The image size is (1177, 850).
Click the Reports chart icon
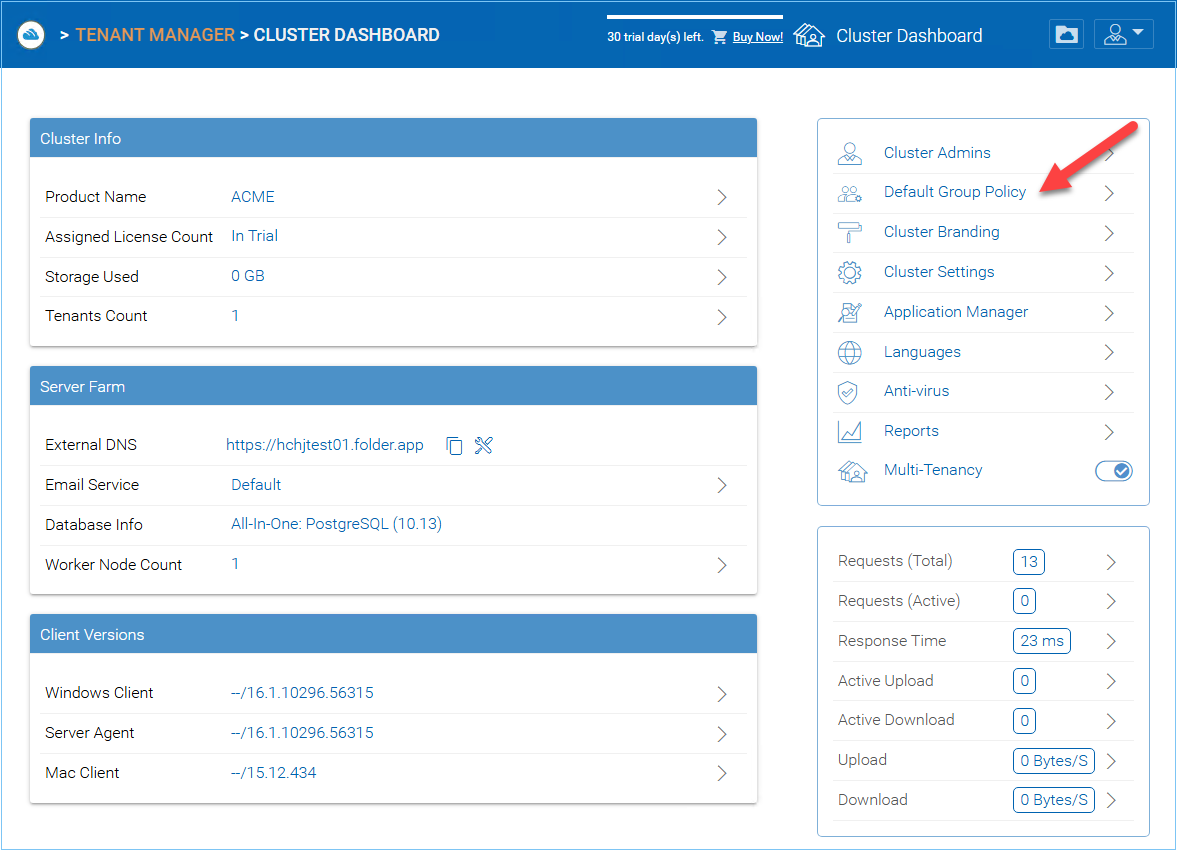click(850, 432)
